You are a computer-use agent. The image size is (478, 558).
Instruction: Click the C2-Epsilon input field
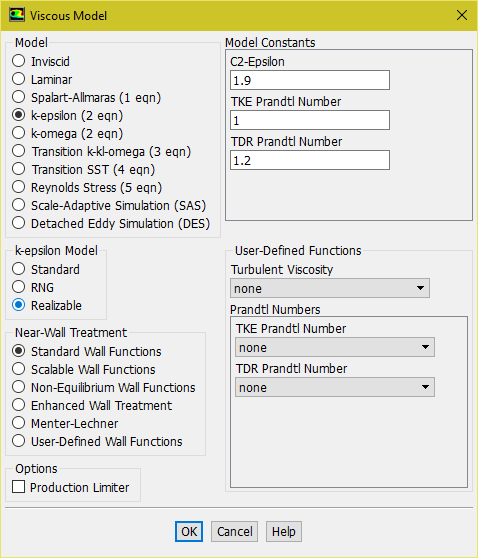(x=310, y=80)
